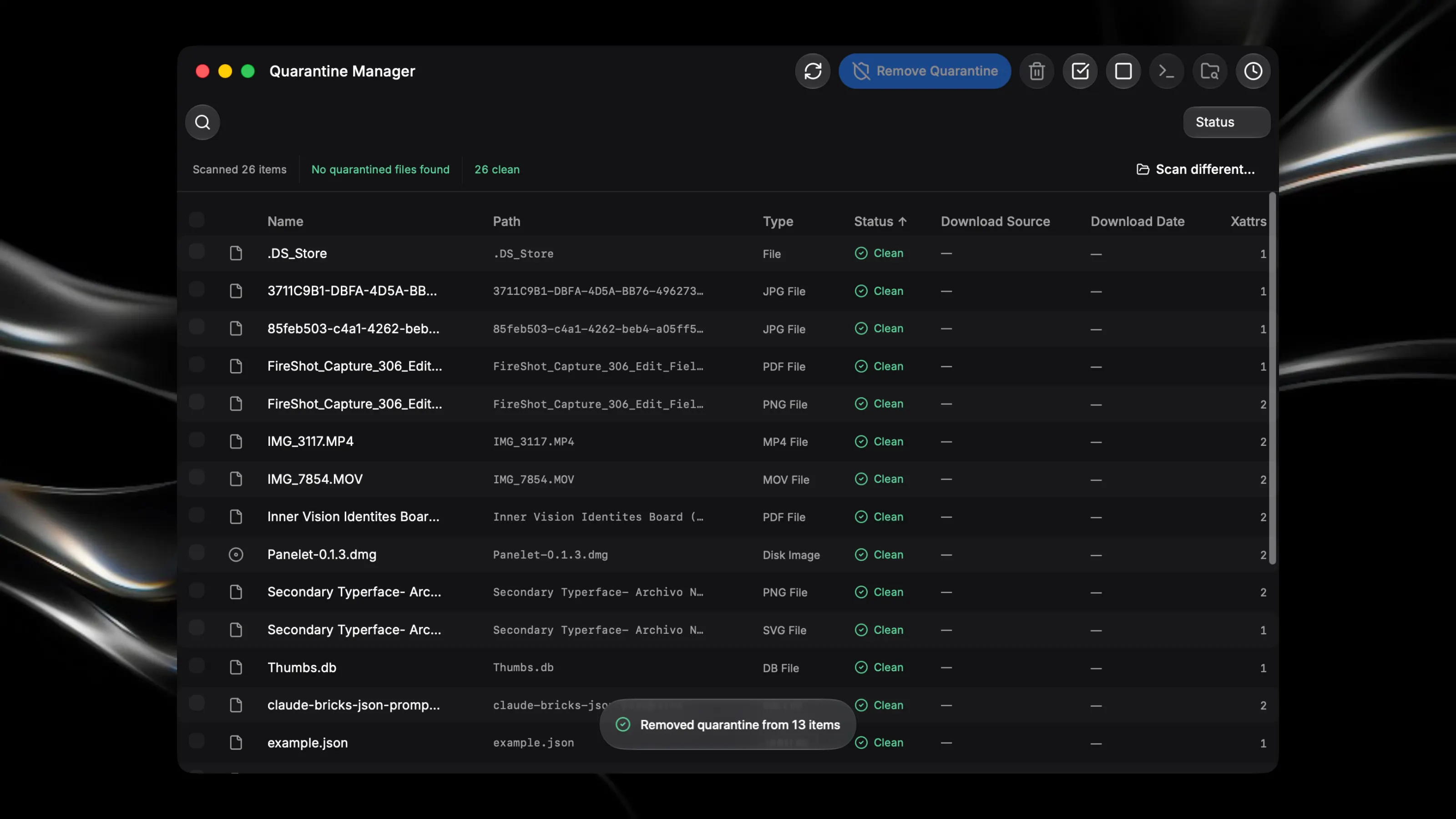Click the 'SVG File' type cell
This screenshot has height=819, width=1456.
(784, 630)
